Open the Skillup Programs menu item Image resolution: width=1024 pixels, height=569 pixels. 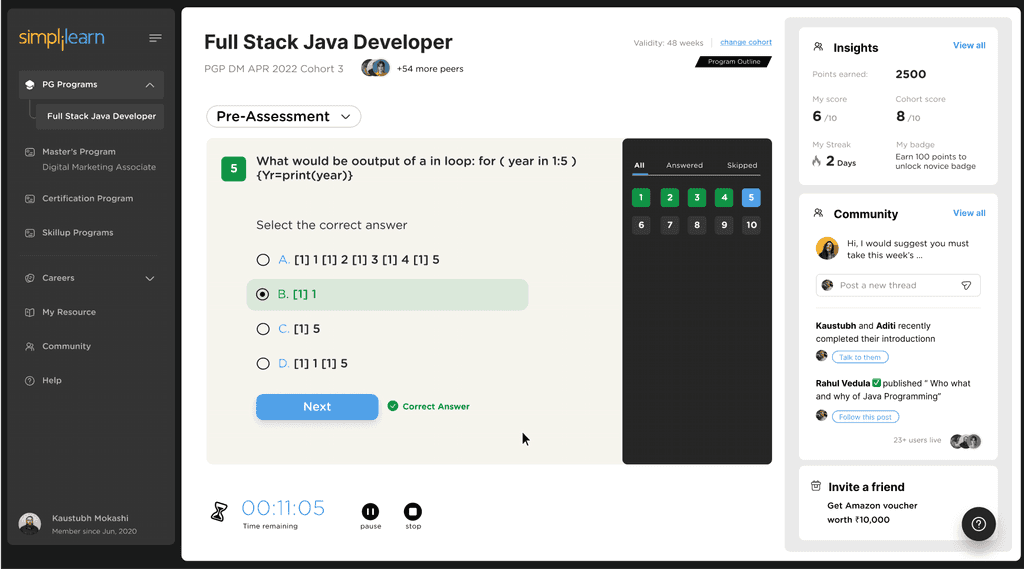[x=78, y=233]
